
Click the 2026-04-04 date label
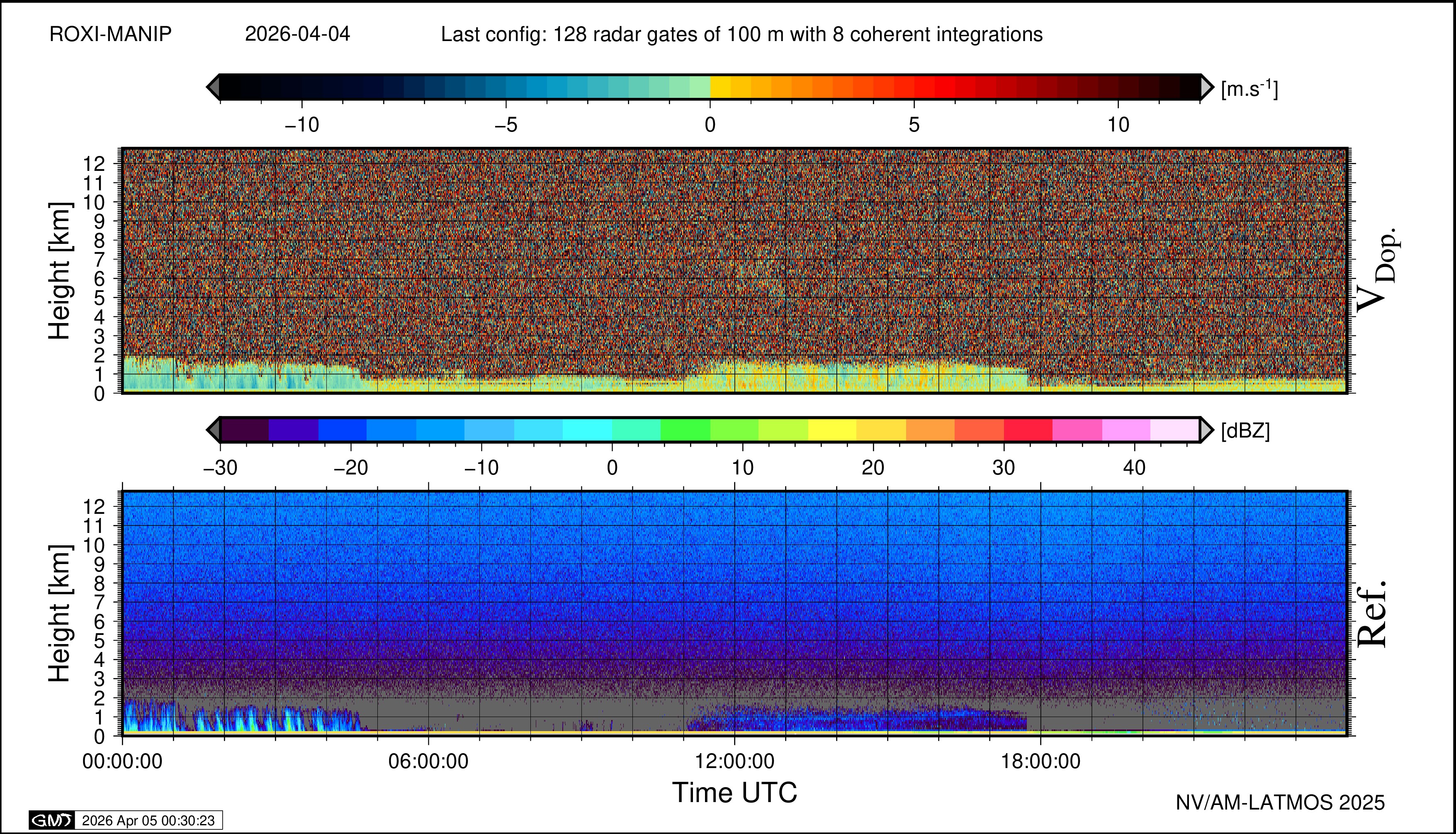click(x=297, y=34)
